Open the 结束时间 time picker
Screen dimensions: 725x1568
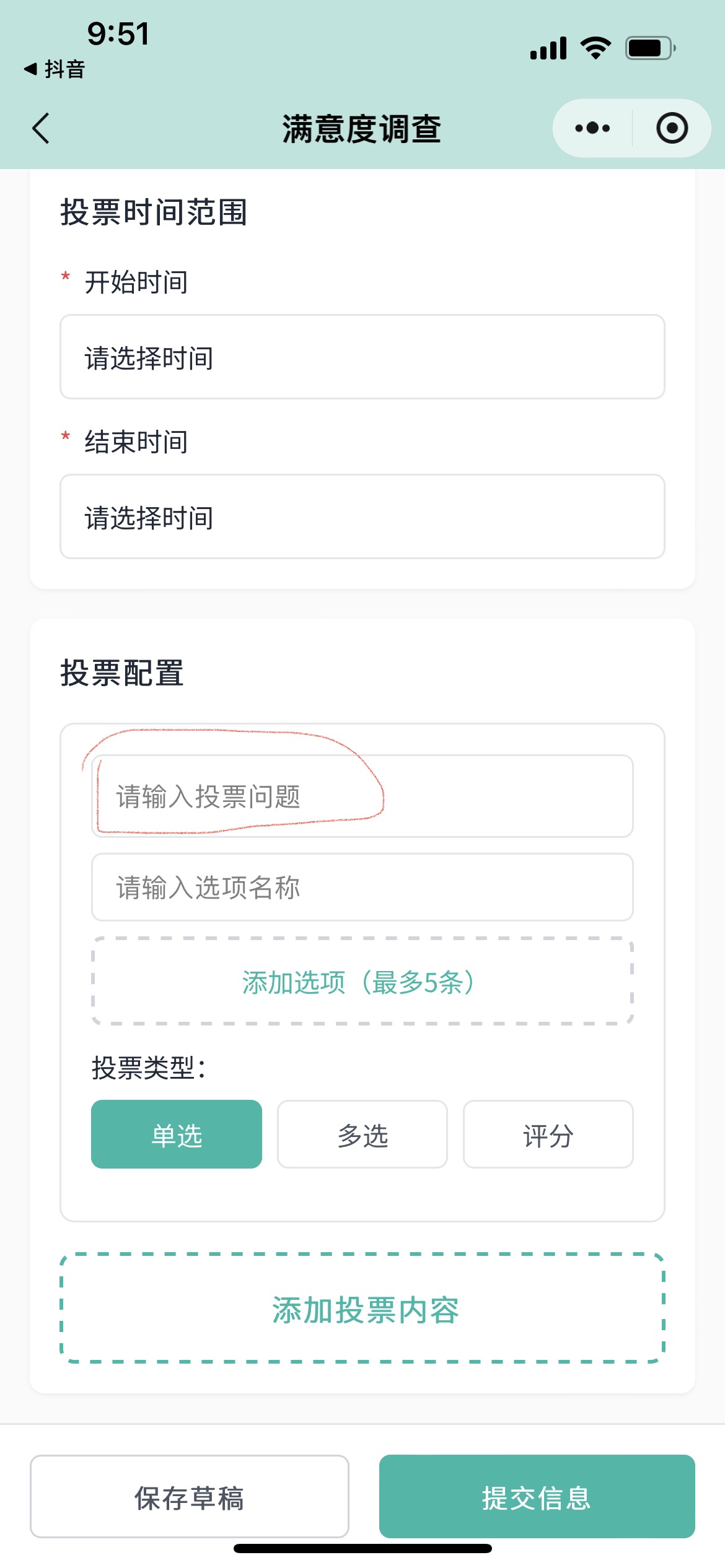click(362, 517)
